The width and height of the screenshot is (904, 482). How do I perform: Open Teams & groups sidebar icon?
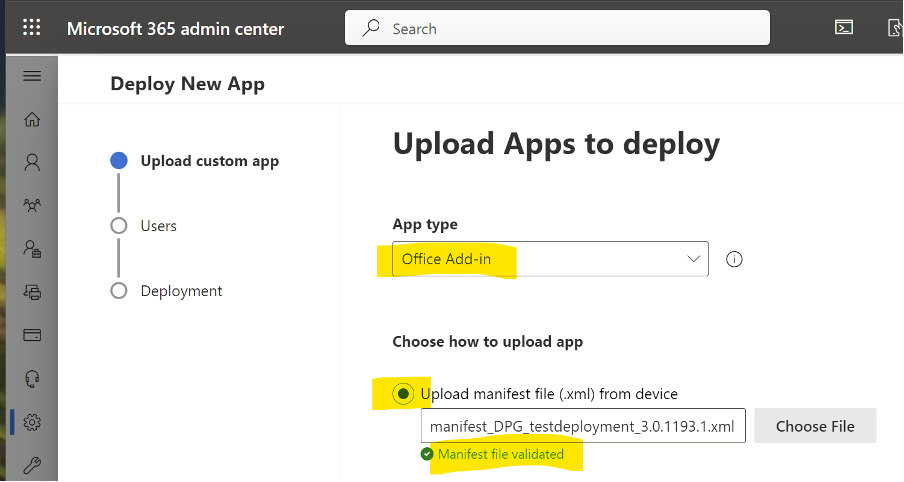(32, 205)
